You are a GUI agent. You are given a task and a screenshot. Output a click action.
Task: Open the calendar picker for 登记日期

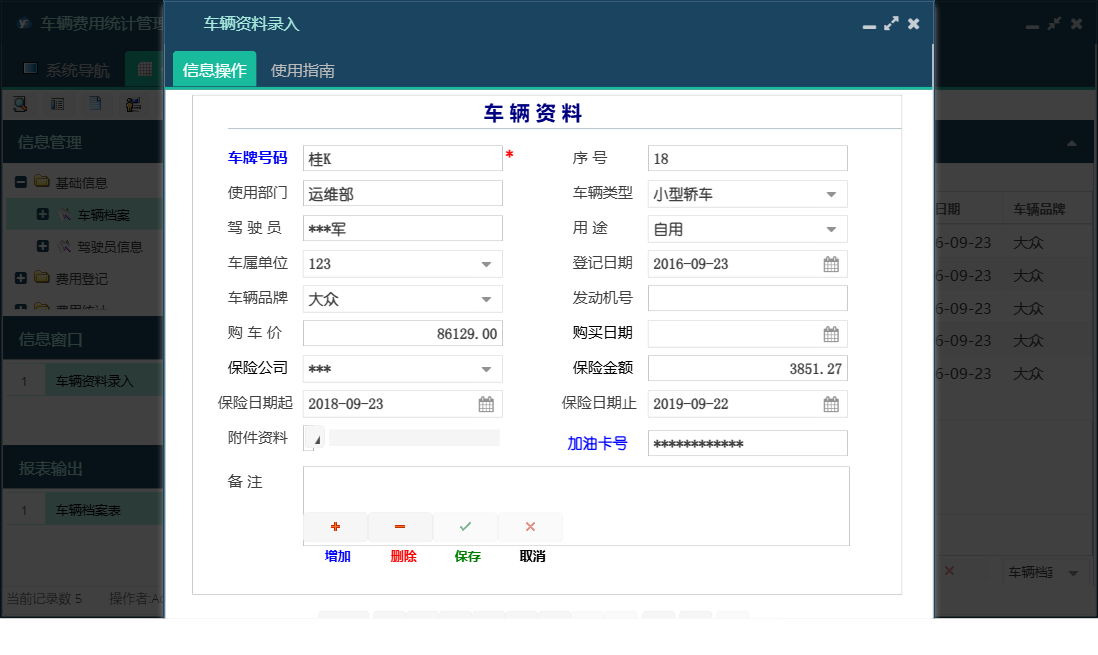tap(830, 263)
